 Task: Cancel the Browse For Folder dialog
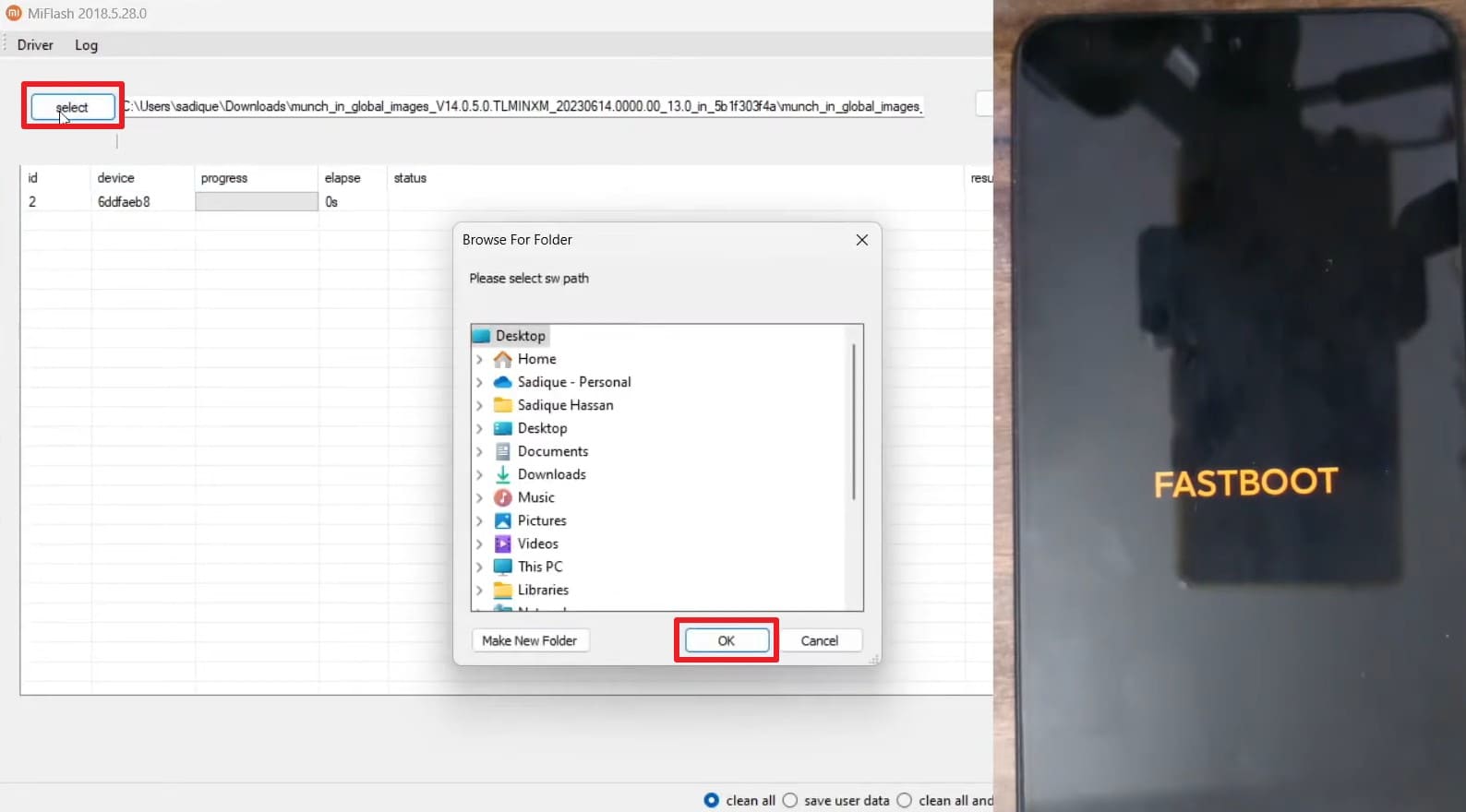pos(819,640)
